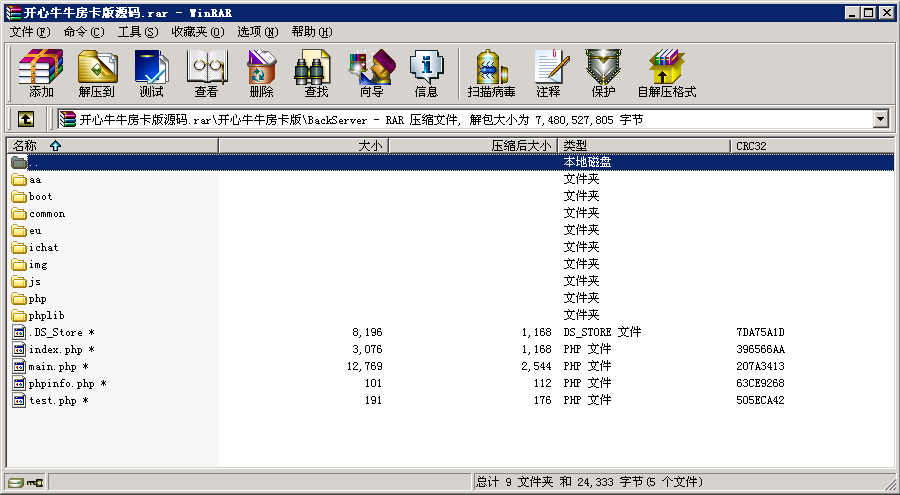The image size is (900, 495).
Task: Open the 选项 (Options) menu
Action: click(257, 32)
